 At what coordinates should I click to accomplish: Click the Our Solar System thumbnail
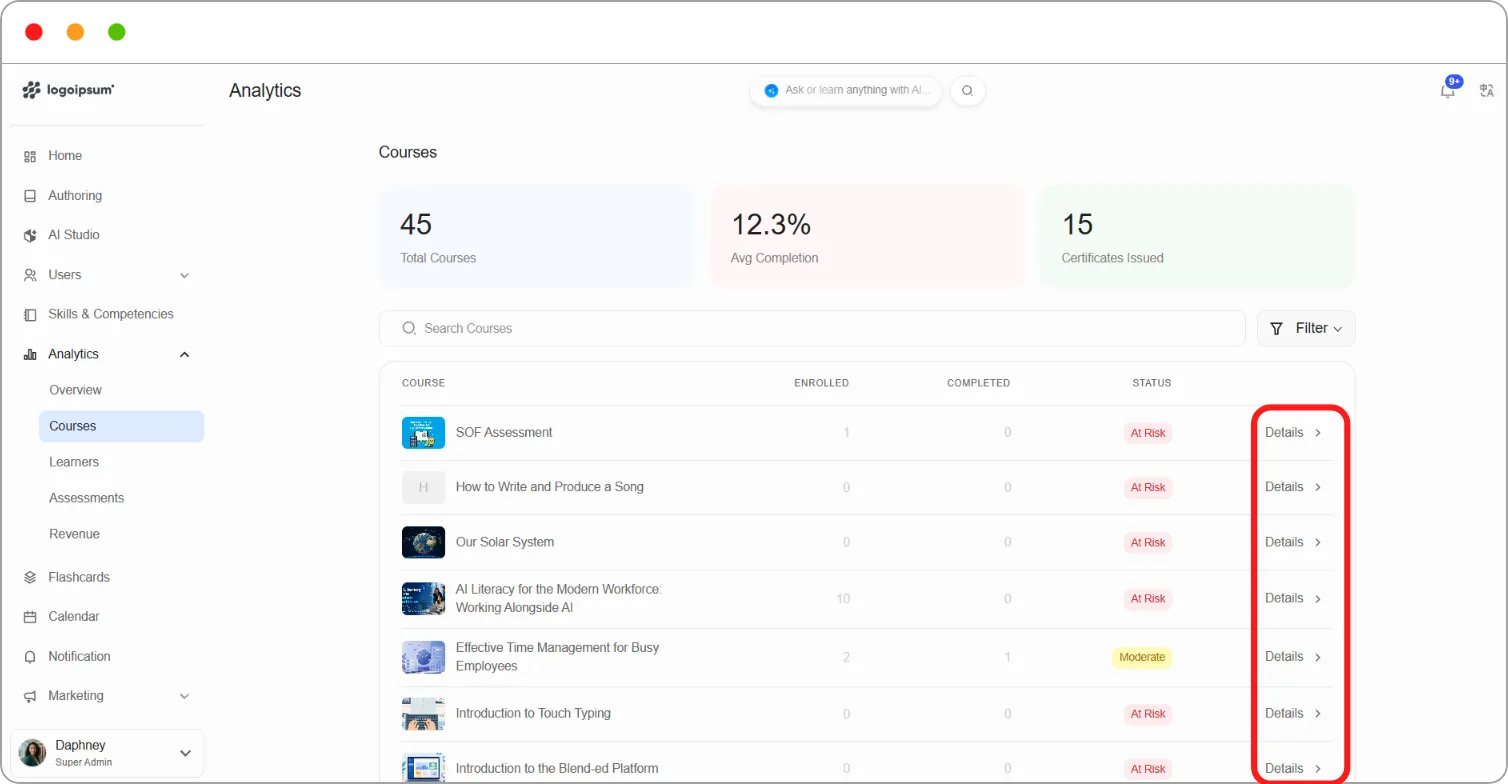click(x=423, y=542)
